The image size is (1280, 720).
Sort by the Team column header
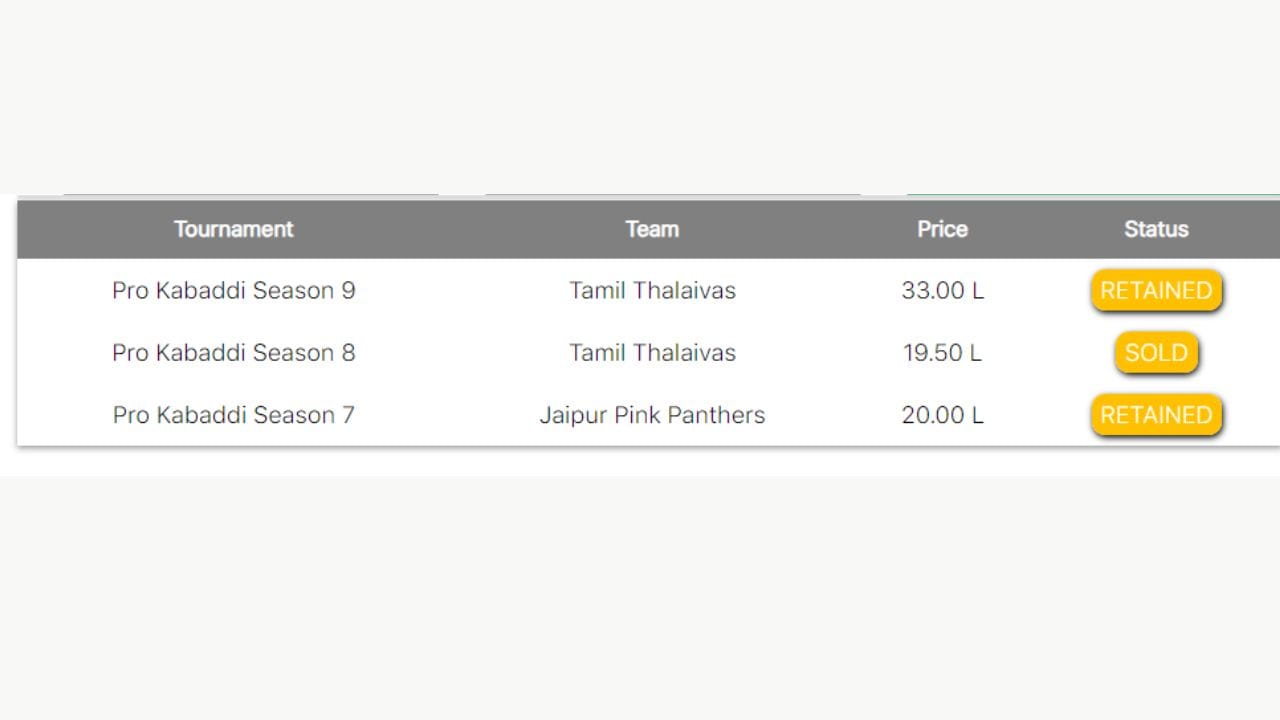(x=652, y=229)
